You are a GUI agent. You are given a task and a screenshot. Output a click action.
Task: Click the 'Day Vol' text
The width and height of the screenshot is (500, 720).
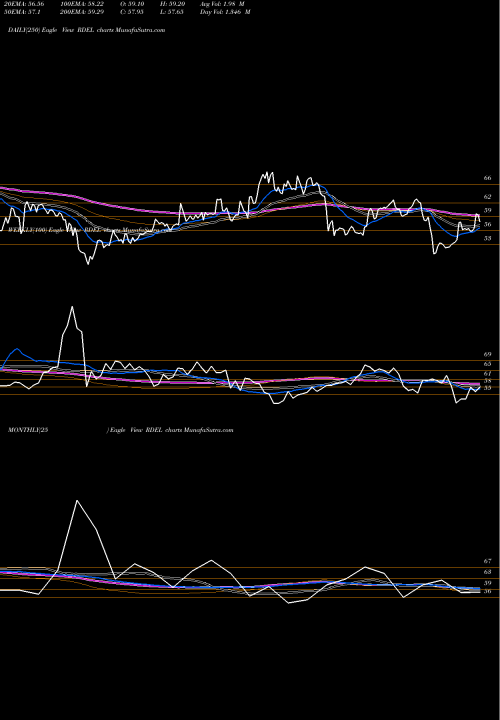click(225, 12)
